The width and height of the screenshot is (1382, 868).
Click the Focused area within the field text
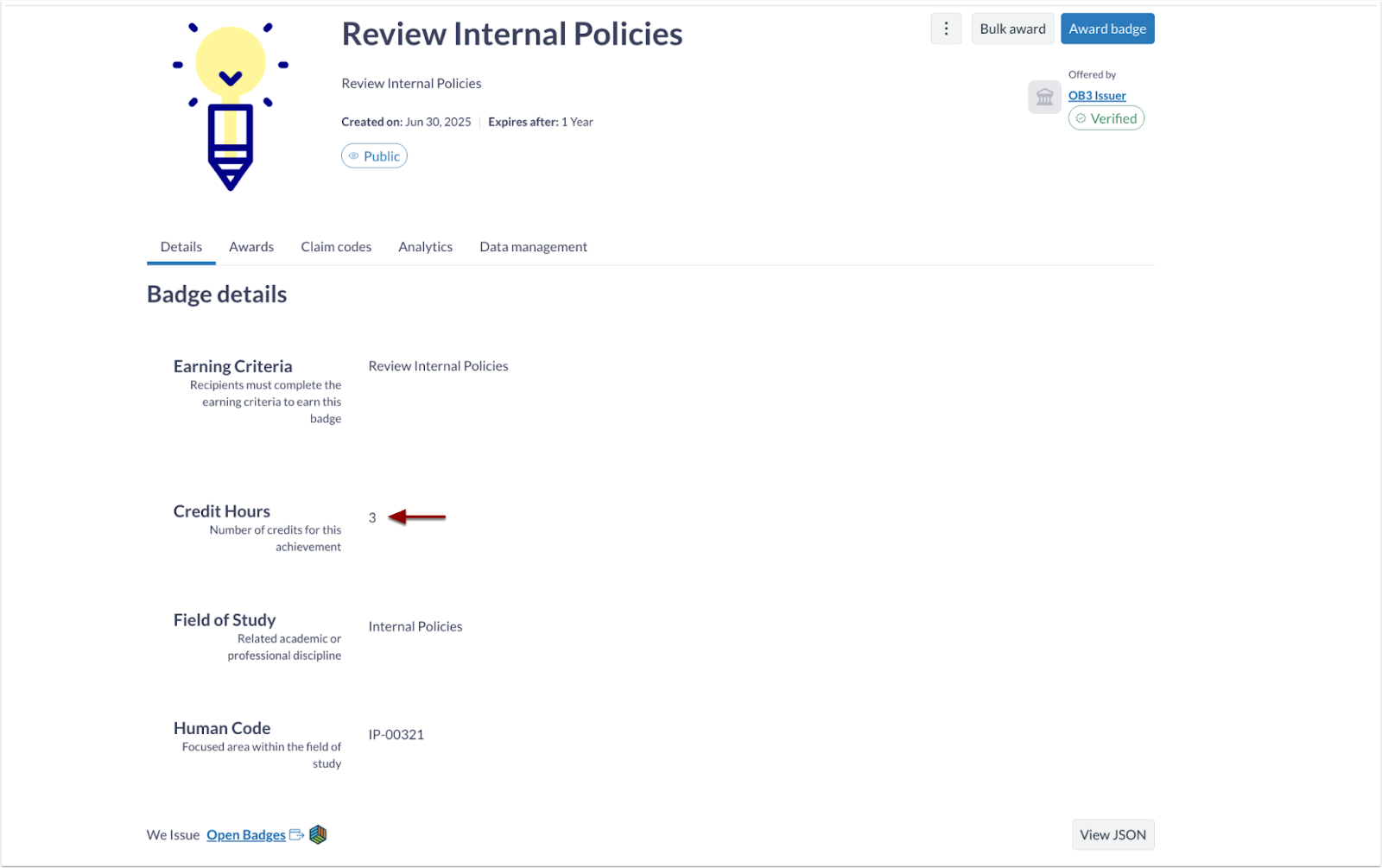[x=262, y=755]
